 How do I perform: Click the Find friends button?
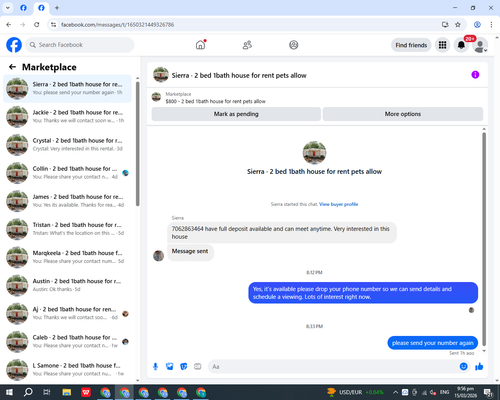tap(411, 45)
